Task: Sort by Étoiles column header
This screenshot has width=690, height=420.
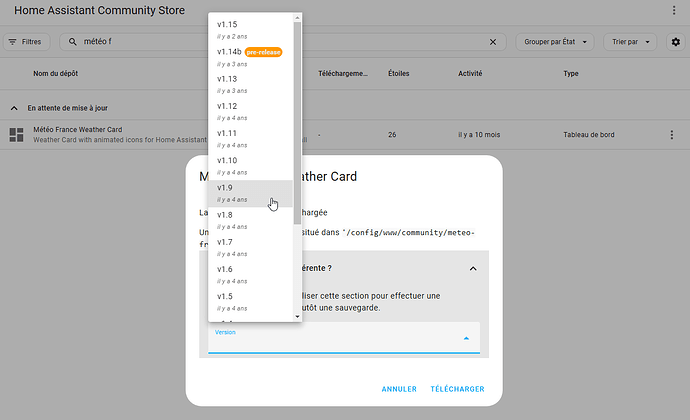Action: click(x=399, y=74)
